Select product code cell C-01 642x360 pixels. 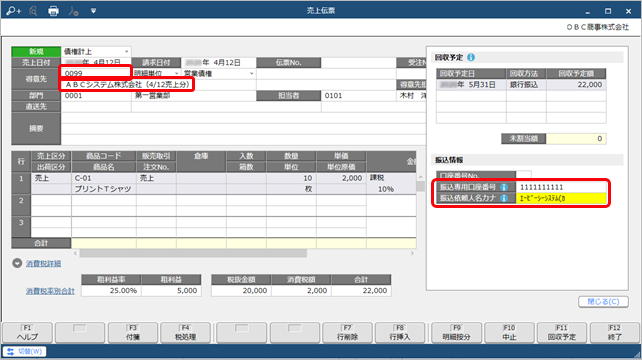pyautogui.click(x=104, y=178)
